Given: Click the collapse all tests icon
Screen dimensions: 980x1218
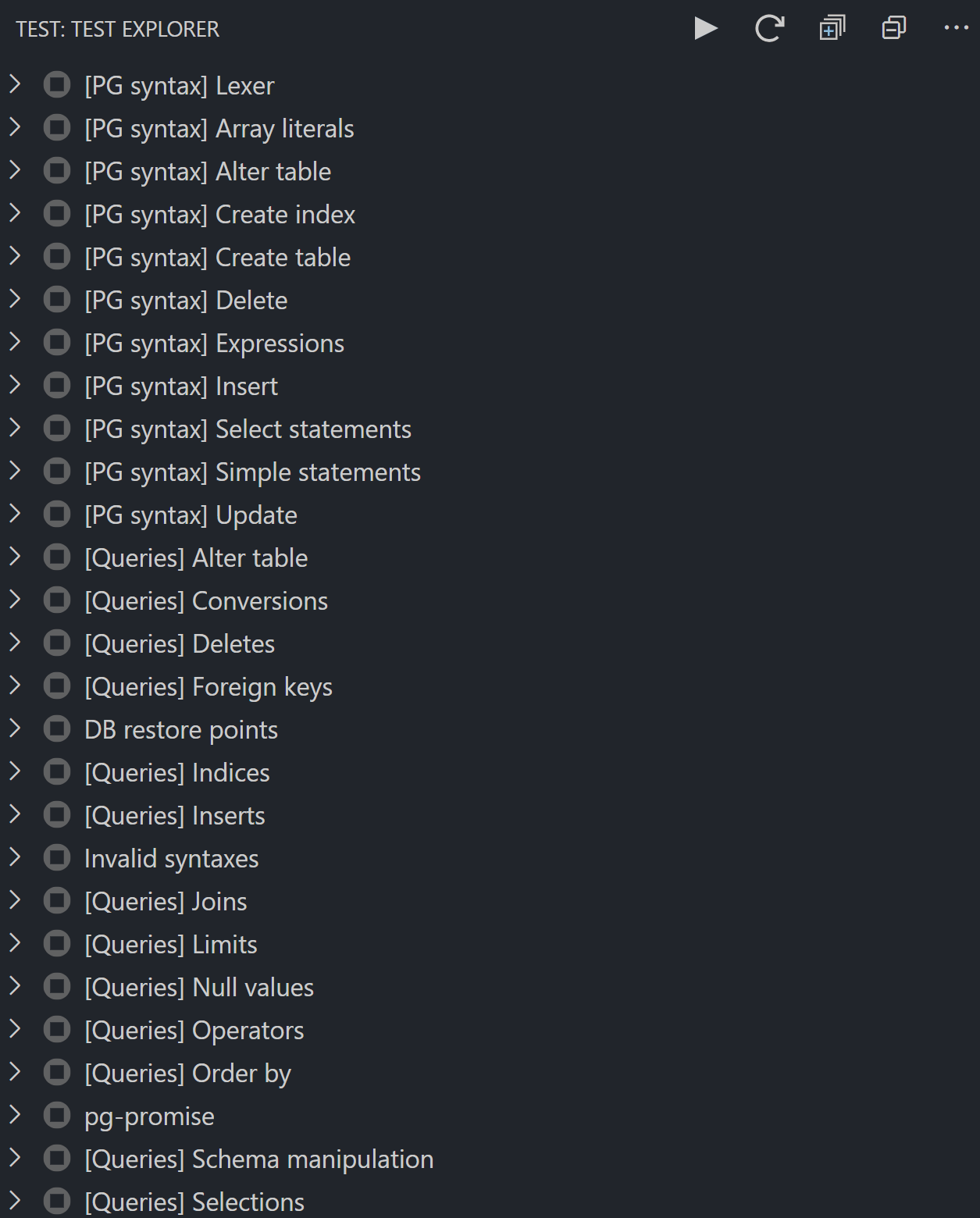Looking at the screenshot, I should coord(894,29).
